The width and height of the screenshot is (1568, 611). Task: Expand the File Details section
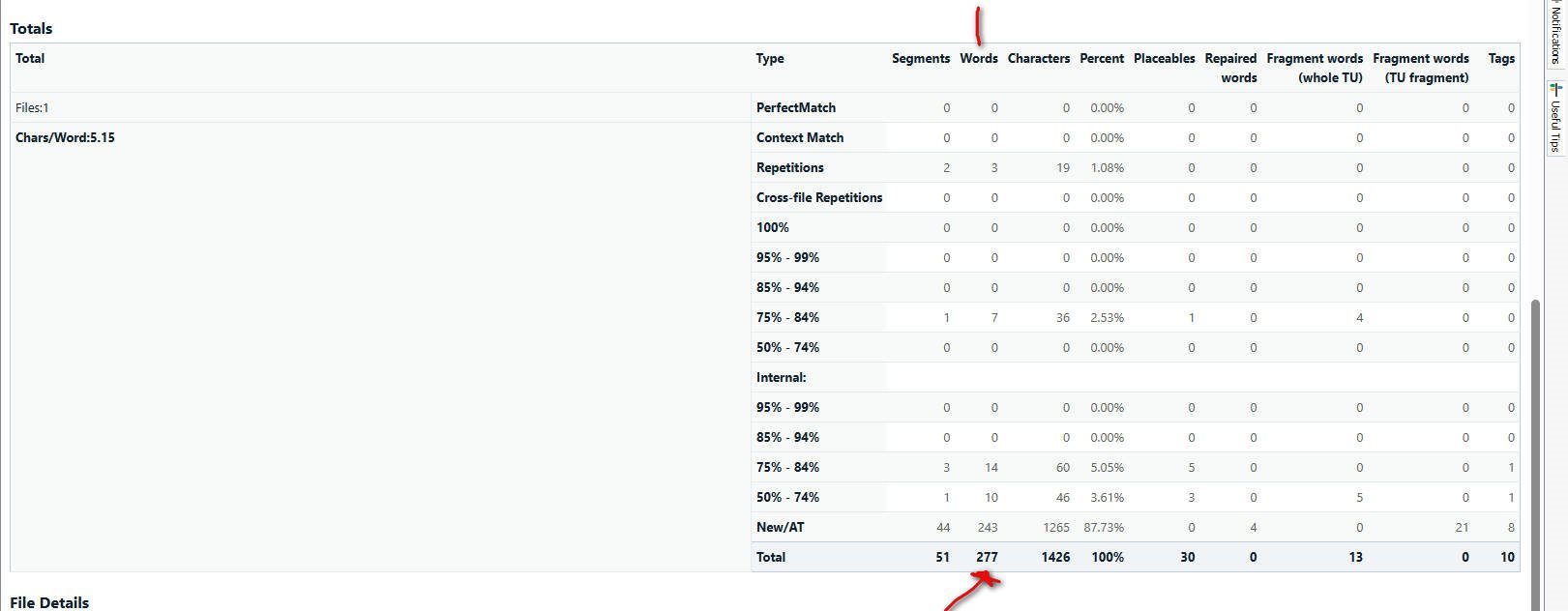pos(49,601)
